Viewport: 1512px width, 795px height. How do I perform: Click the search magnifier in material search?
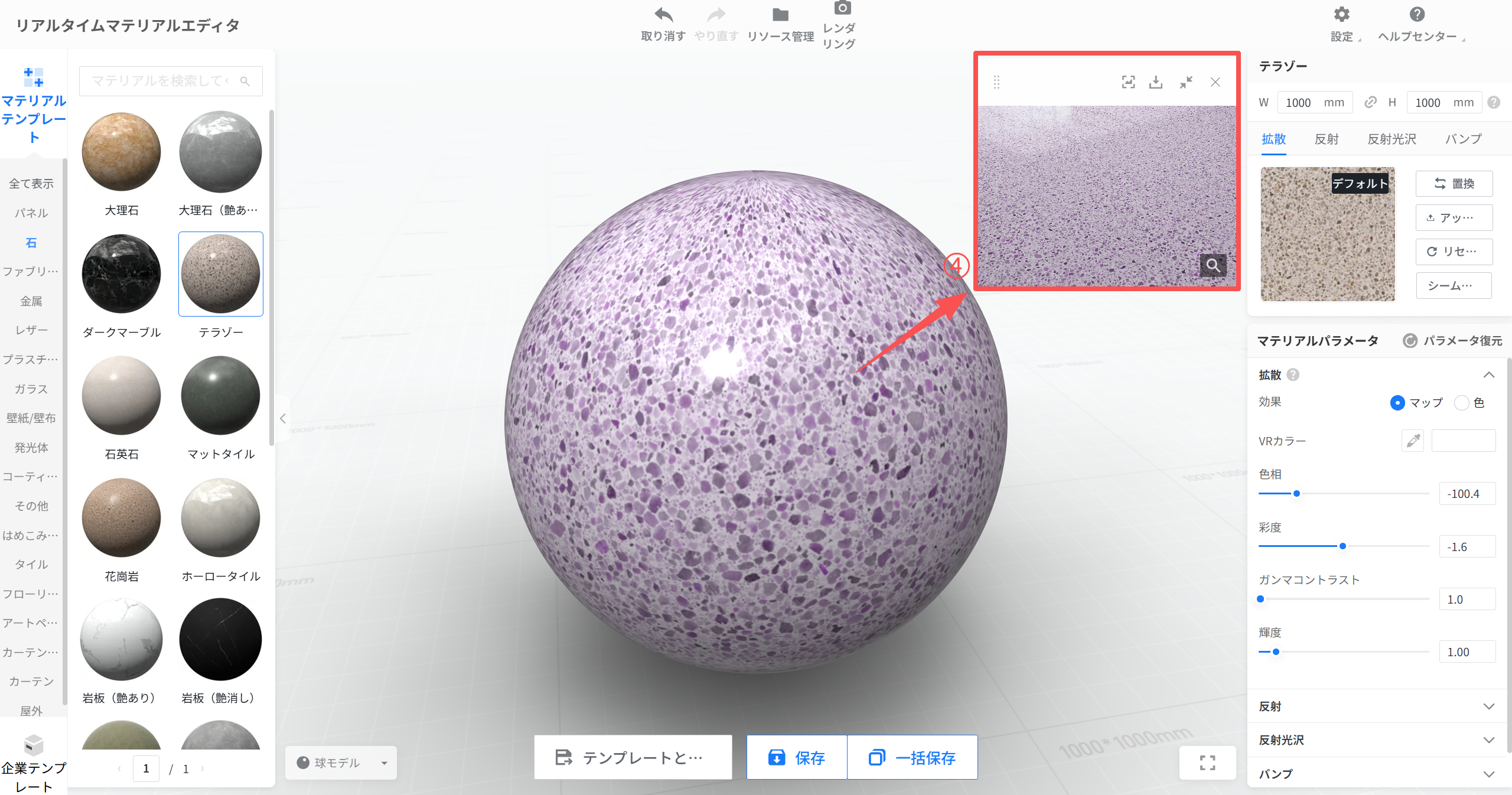245,81
